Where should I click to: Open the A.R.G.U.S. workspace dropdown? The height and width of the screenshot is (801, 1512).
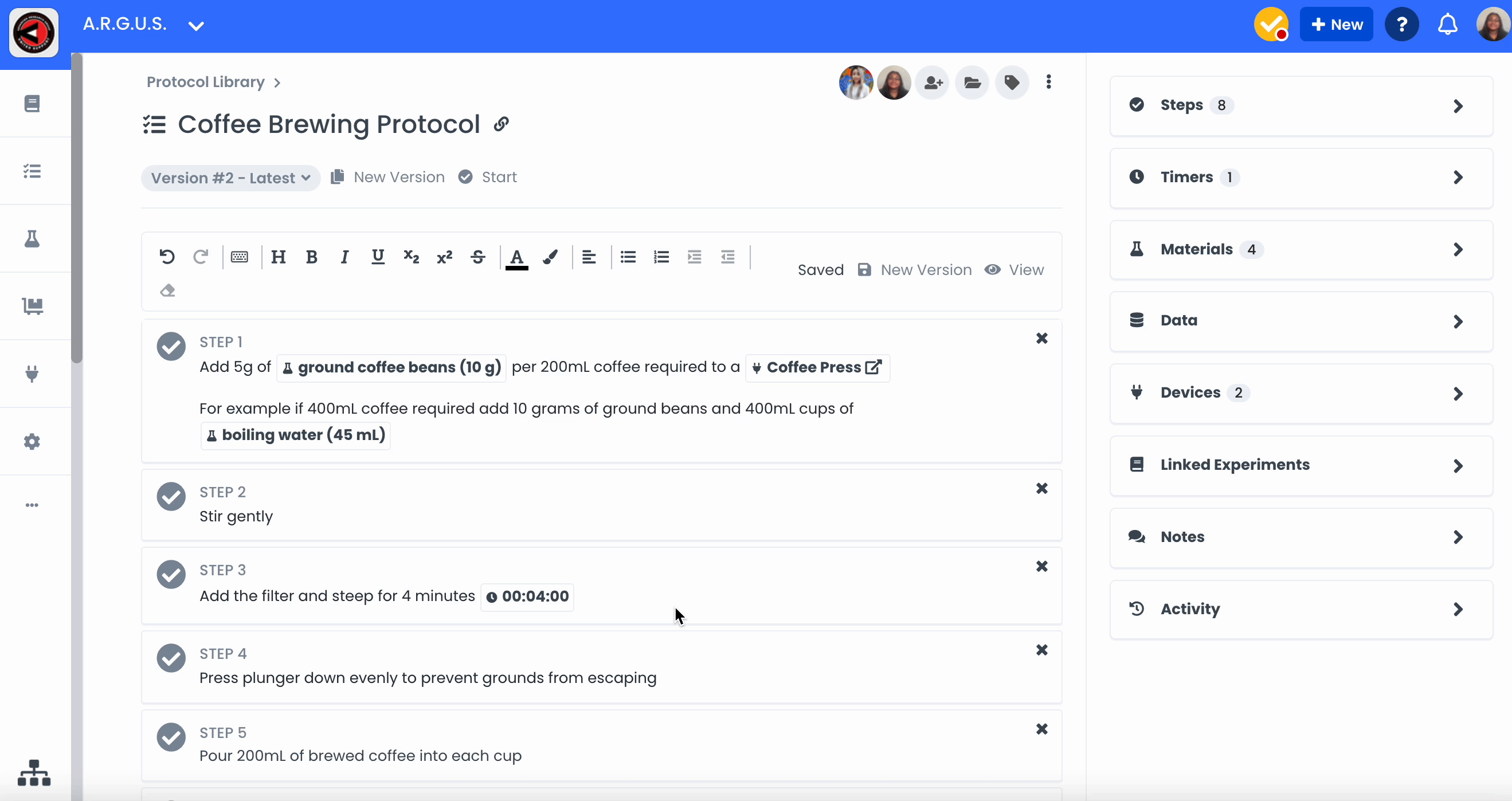[x=196, y=25]
